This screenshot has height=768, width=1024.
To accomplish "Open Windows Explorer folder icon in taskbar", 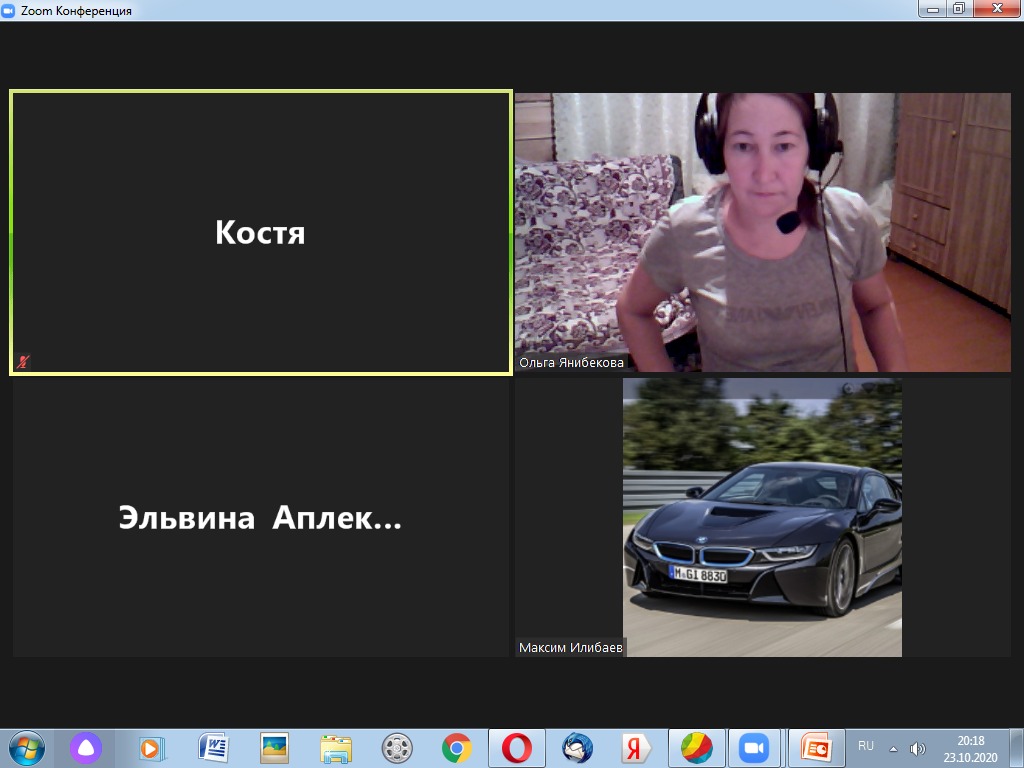I will click(x=336, y=748).
